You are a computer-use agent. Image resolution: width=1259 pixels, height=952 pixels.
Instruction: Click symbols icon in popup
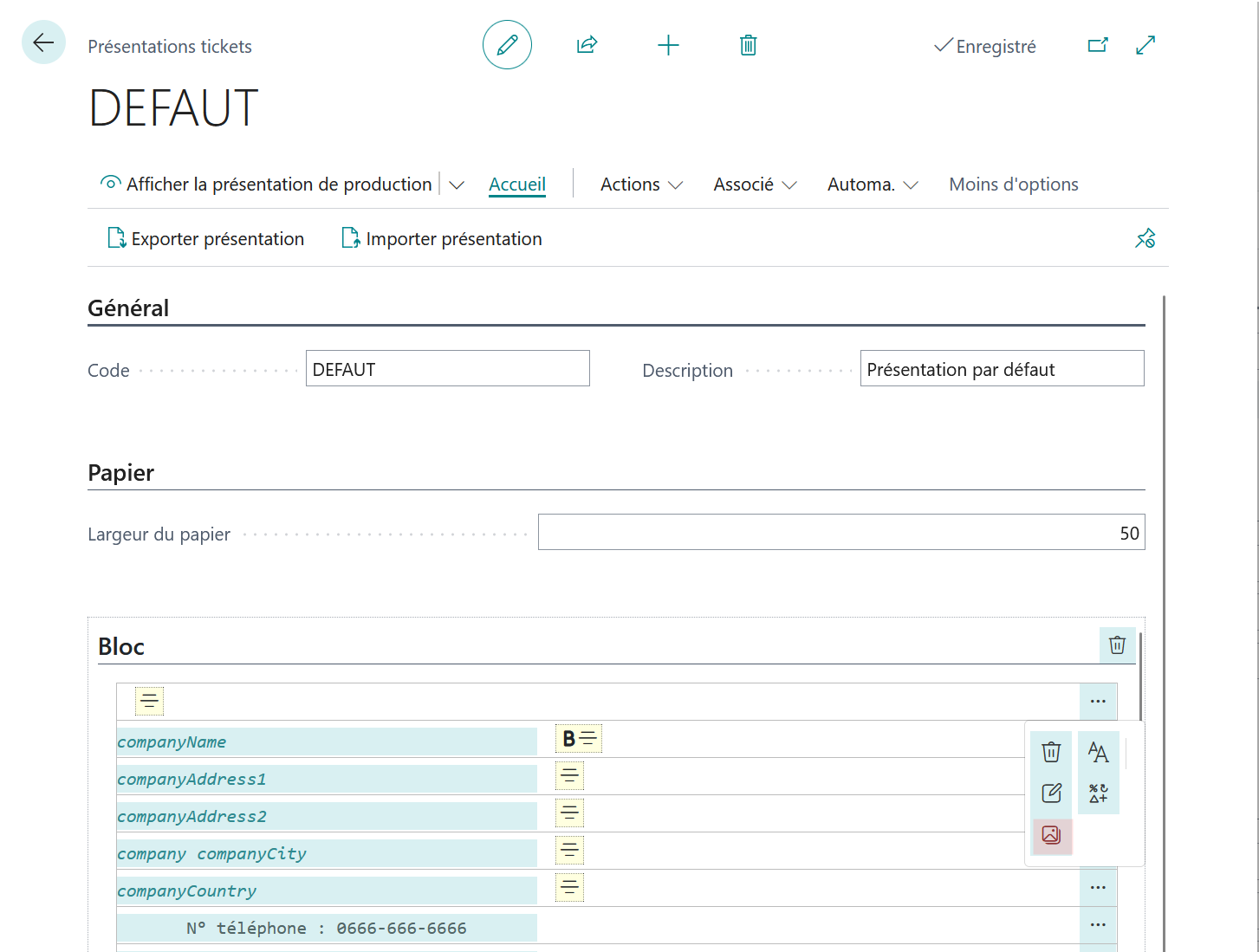click(x=1099, y=793)
